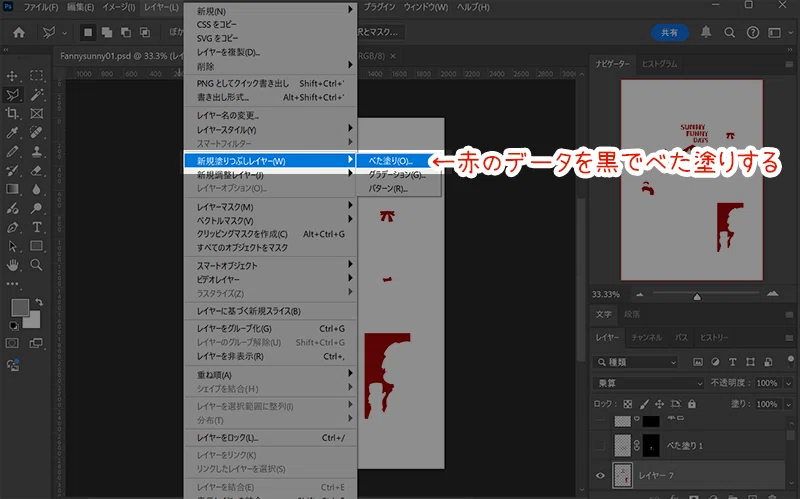Viewport: 800px width, 499px height.
Task: Open the background color swatch
Action: pos(32,320)
